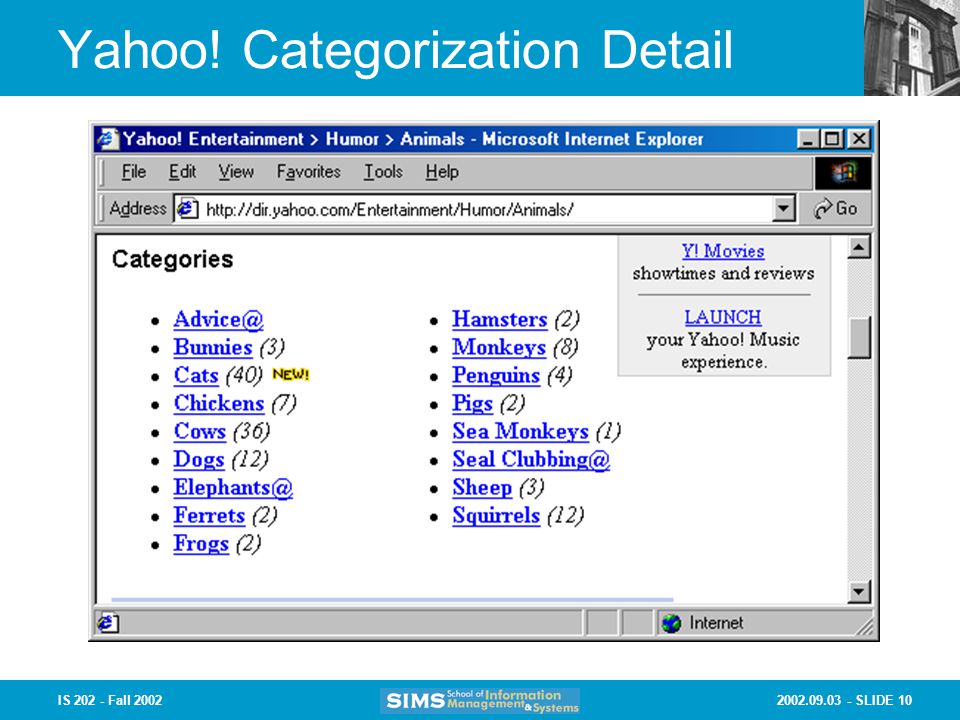Open the Ferrets category link
Viewport: 960px width, 720px height.
pyautogui.click(x=209, y=516)
